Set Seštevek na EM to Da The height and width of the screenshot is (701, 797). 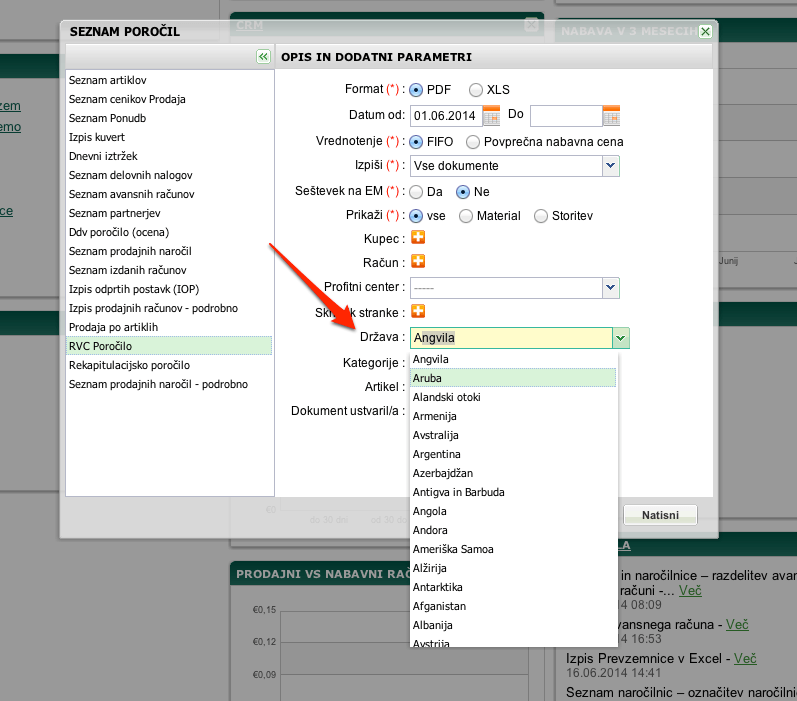pyautogui.click(x=416, y=192)
